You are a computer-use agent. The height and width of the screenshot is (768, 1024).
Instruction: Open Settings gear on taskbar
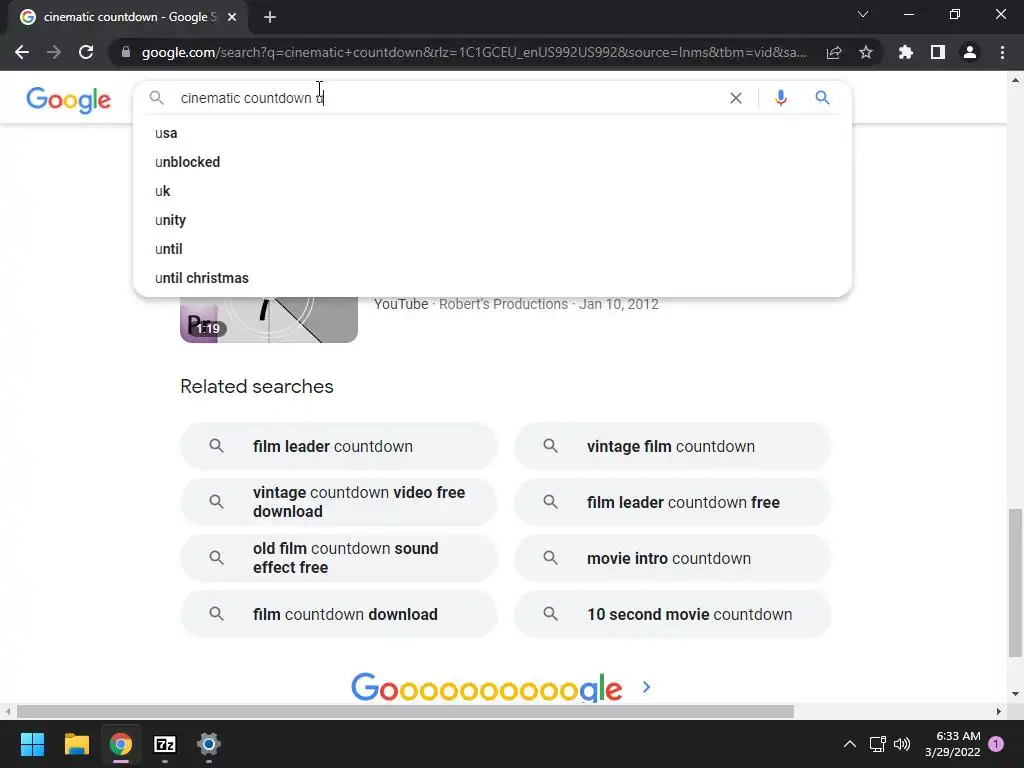tap(209, 744)
